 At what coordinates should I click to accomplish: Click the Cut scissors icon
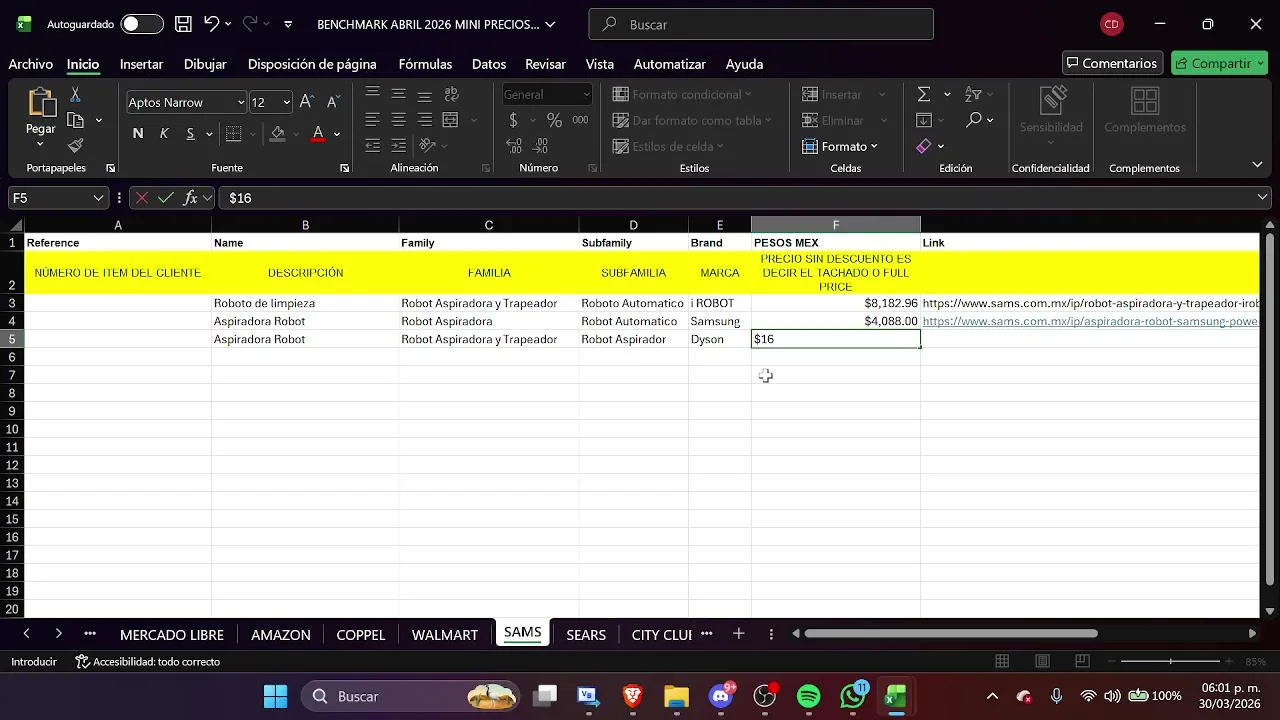[x=75, y=95]
